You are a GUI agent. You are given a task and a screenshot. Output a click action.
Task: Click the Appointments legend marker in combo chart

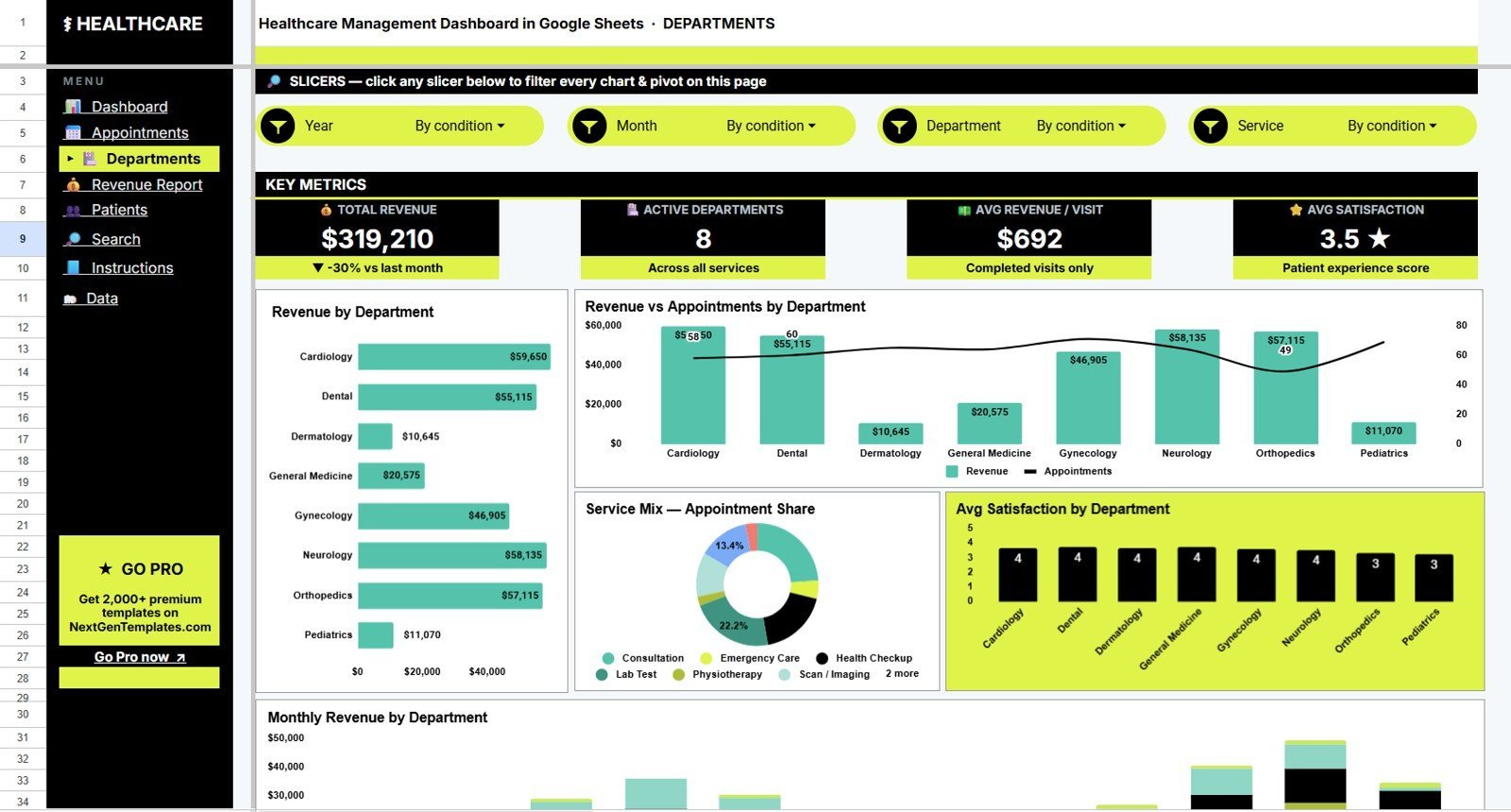click(x=1030, y=471)
